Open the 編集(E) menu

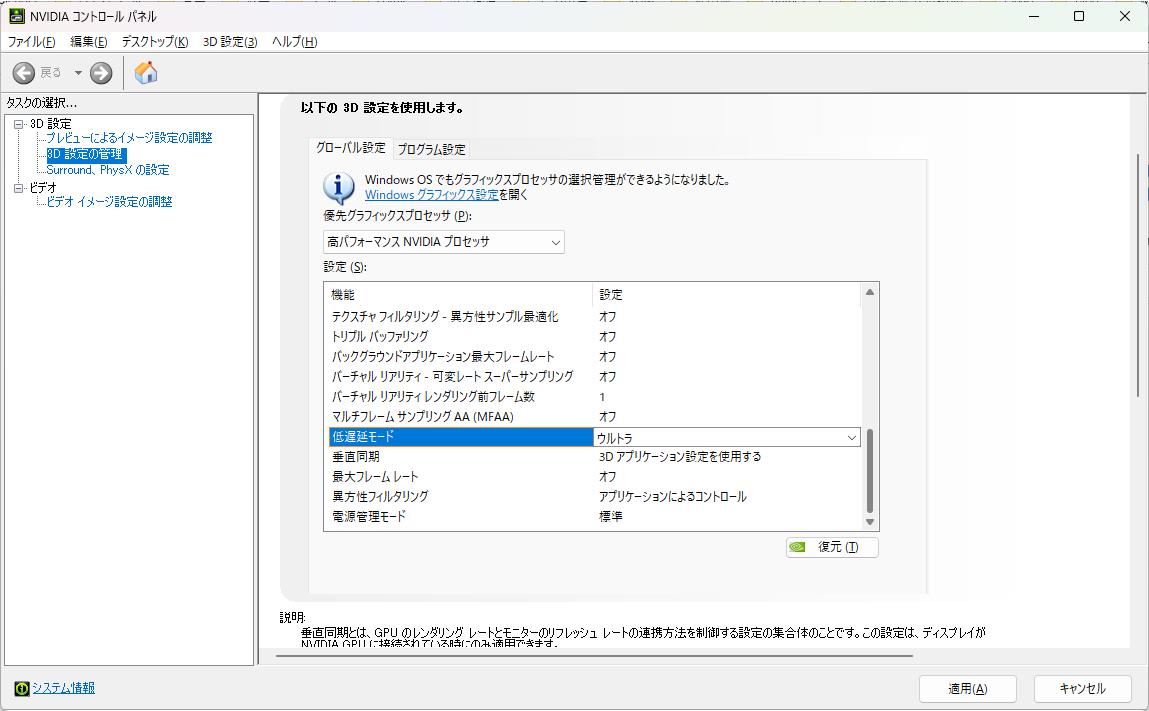point(89,42)
